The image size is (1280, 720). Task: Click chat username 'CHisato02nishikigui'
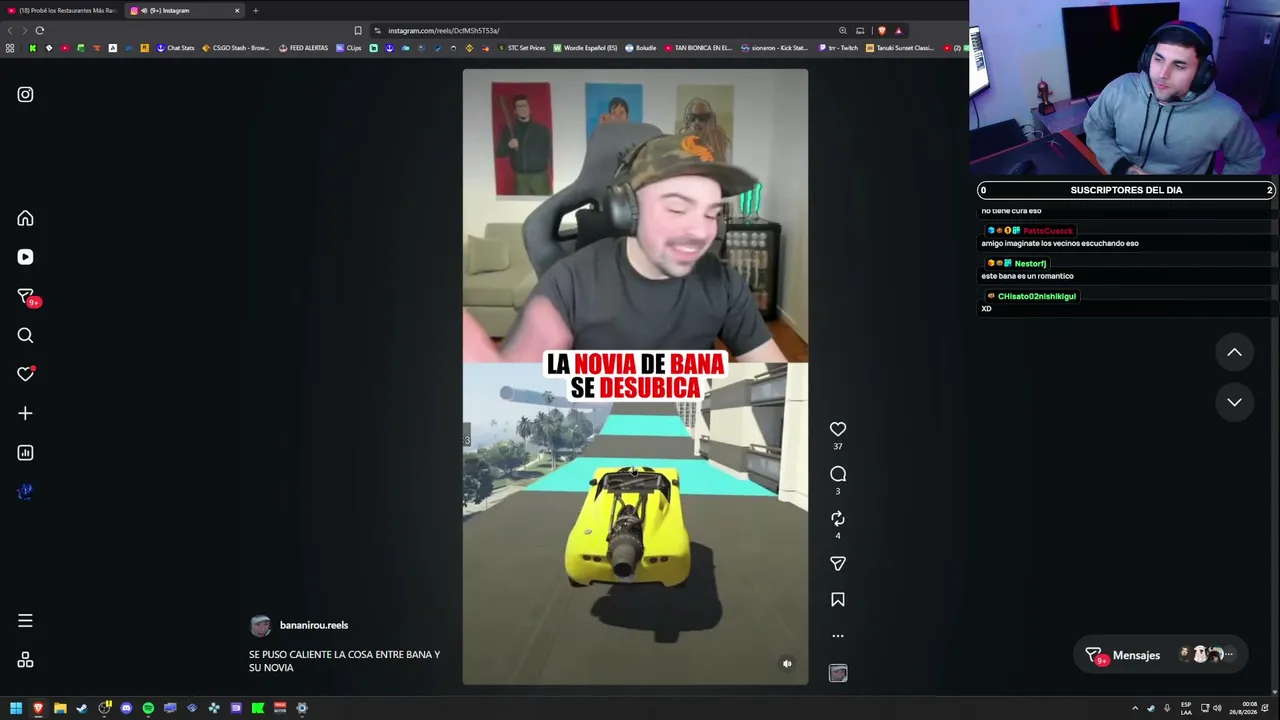click(1036, 297)
